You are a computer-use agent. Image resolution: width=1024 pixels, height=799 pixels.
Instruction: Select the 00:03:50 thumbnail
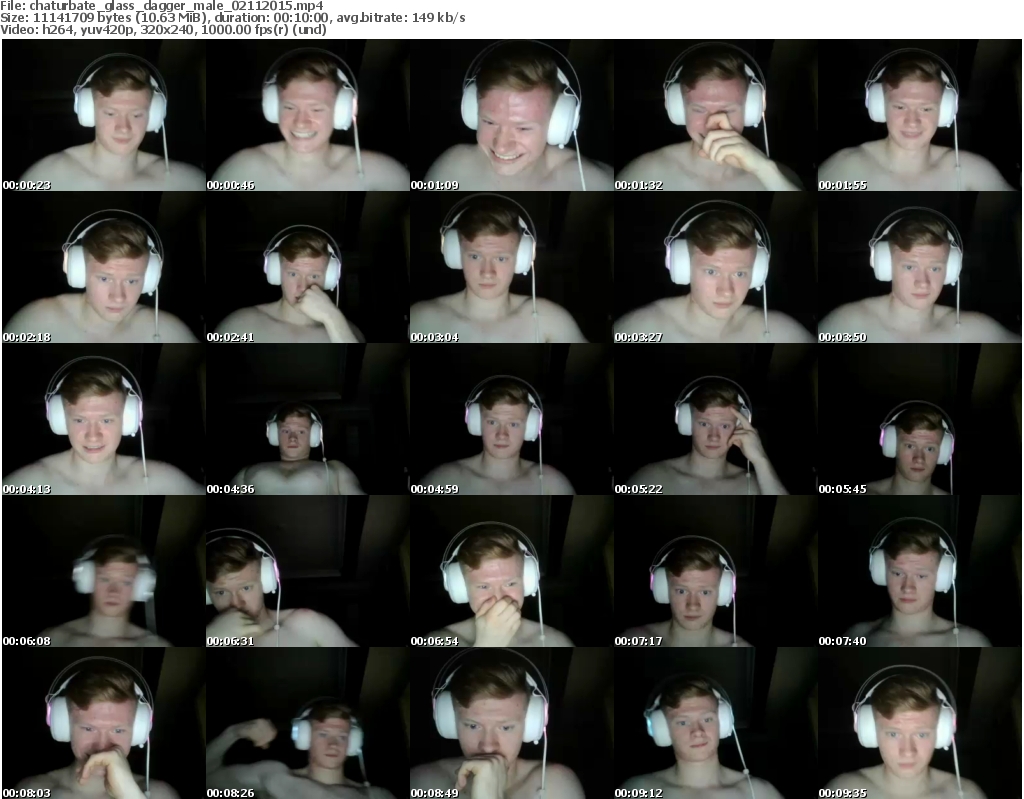[x=920, y=267]
